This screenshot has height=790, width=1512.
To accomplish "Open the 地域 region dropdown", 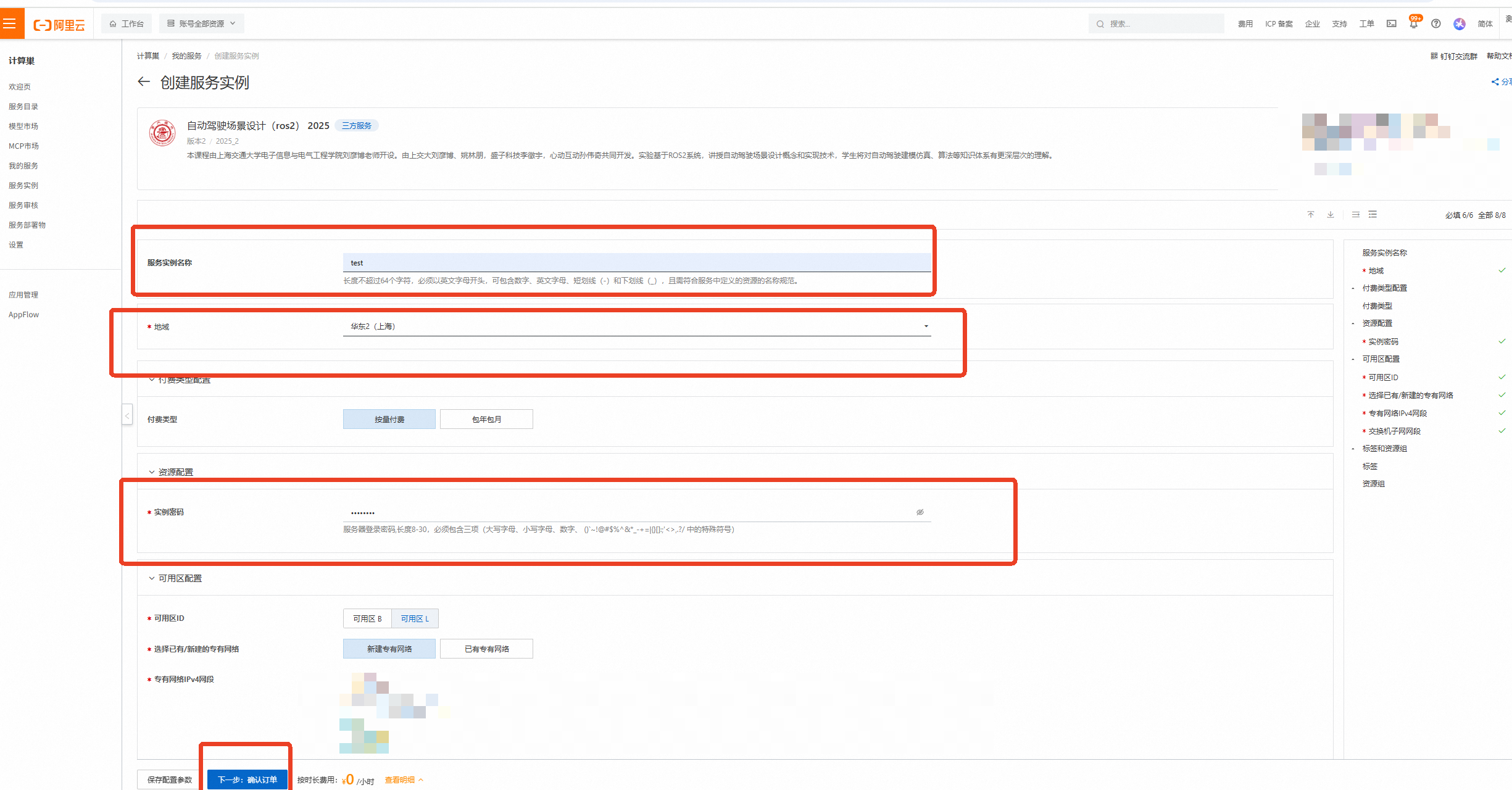I will pos(636,326).
